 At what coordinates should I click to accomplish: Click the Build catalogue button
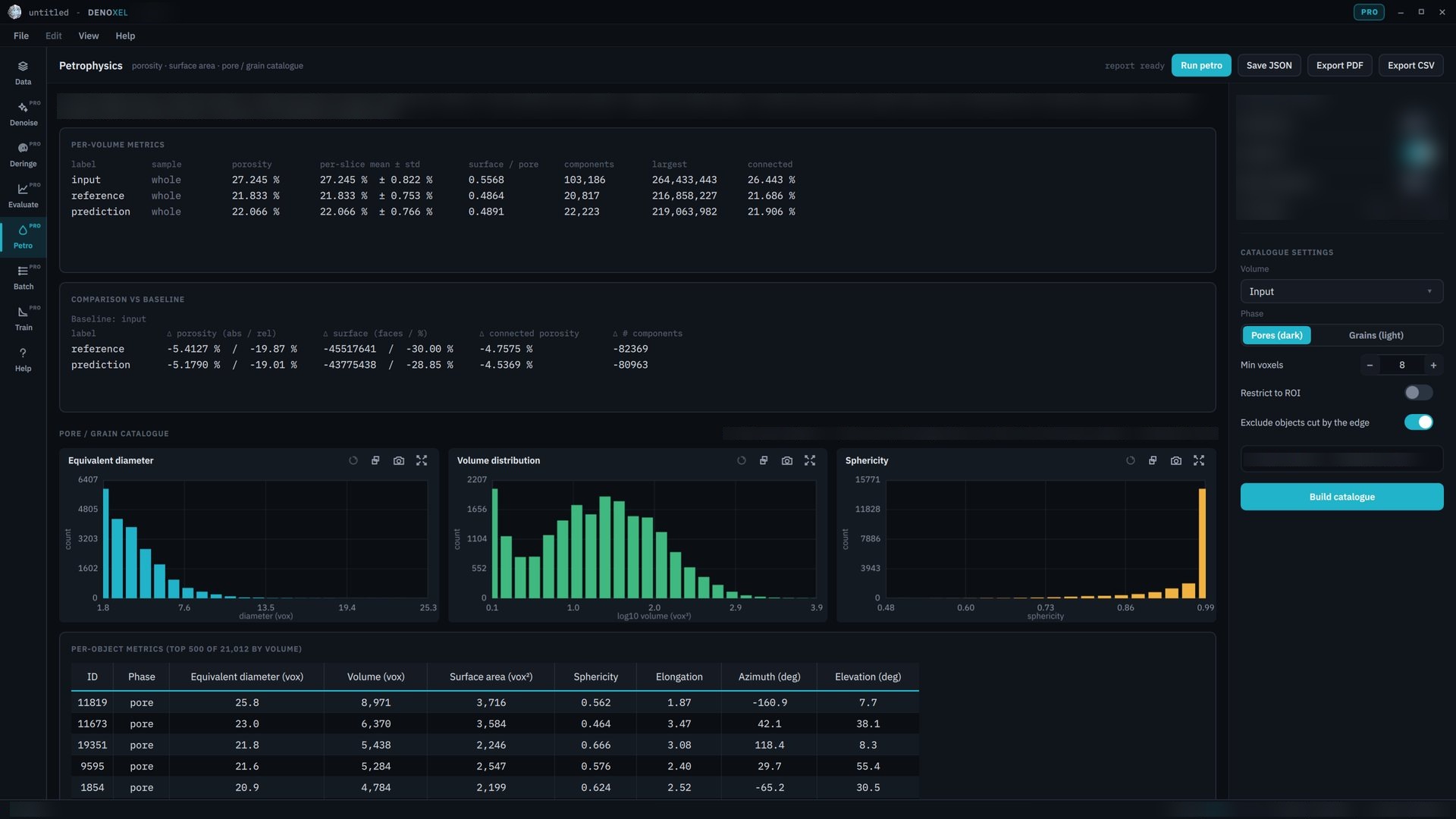[1341, 497]
